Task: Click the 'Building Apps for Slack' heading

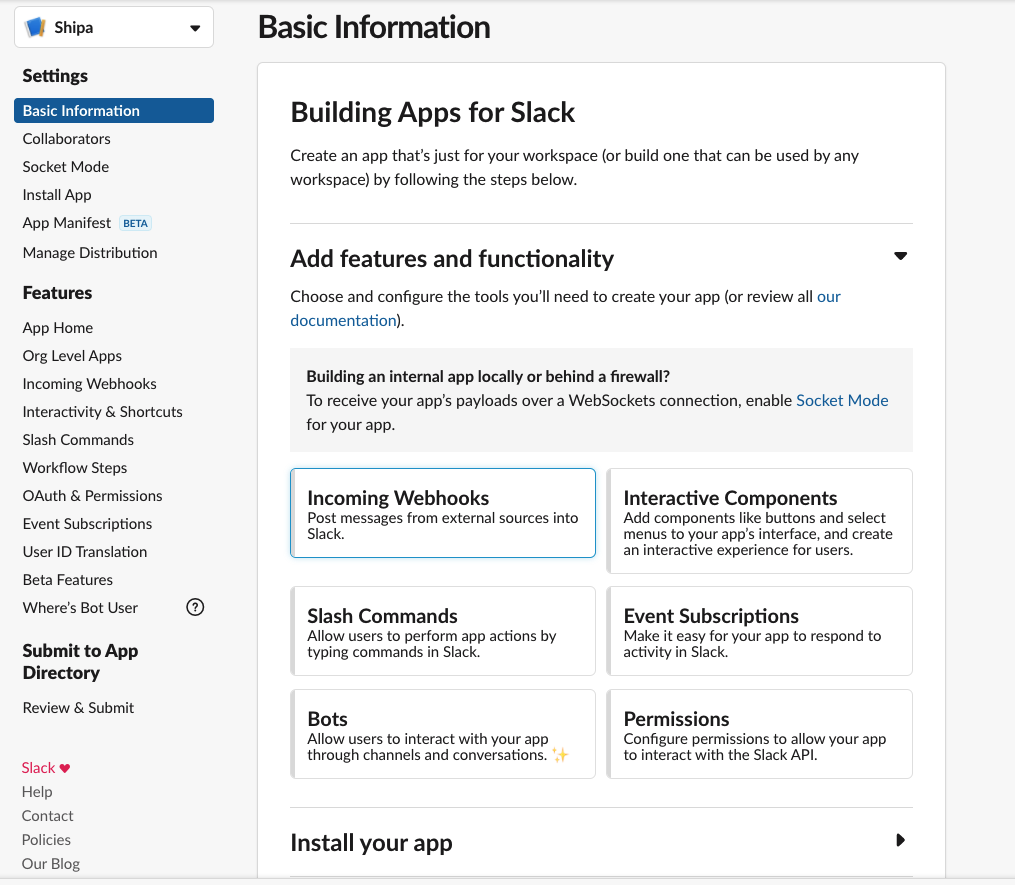Action: click(x=432, y=113)
